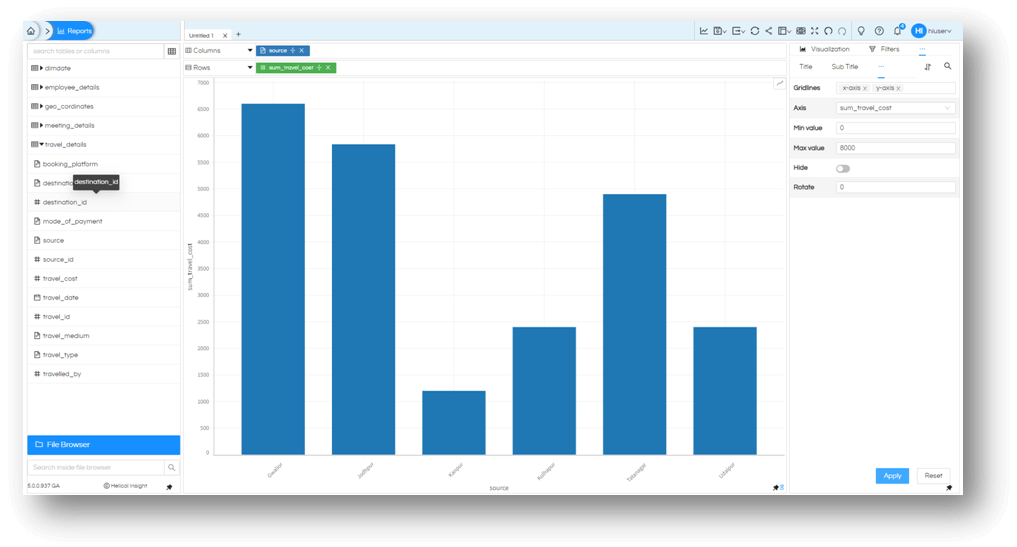The width and height of the screenshot is (1017, 547).
Task: Remove the y-axis gridlines tag
Action: point(898,88)
